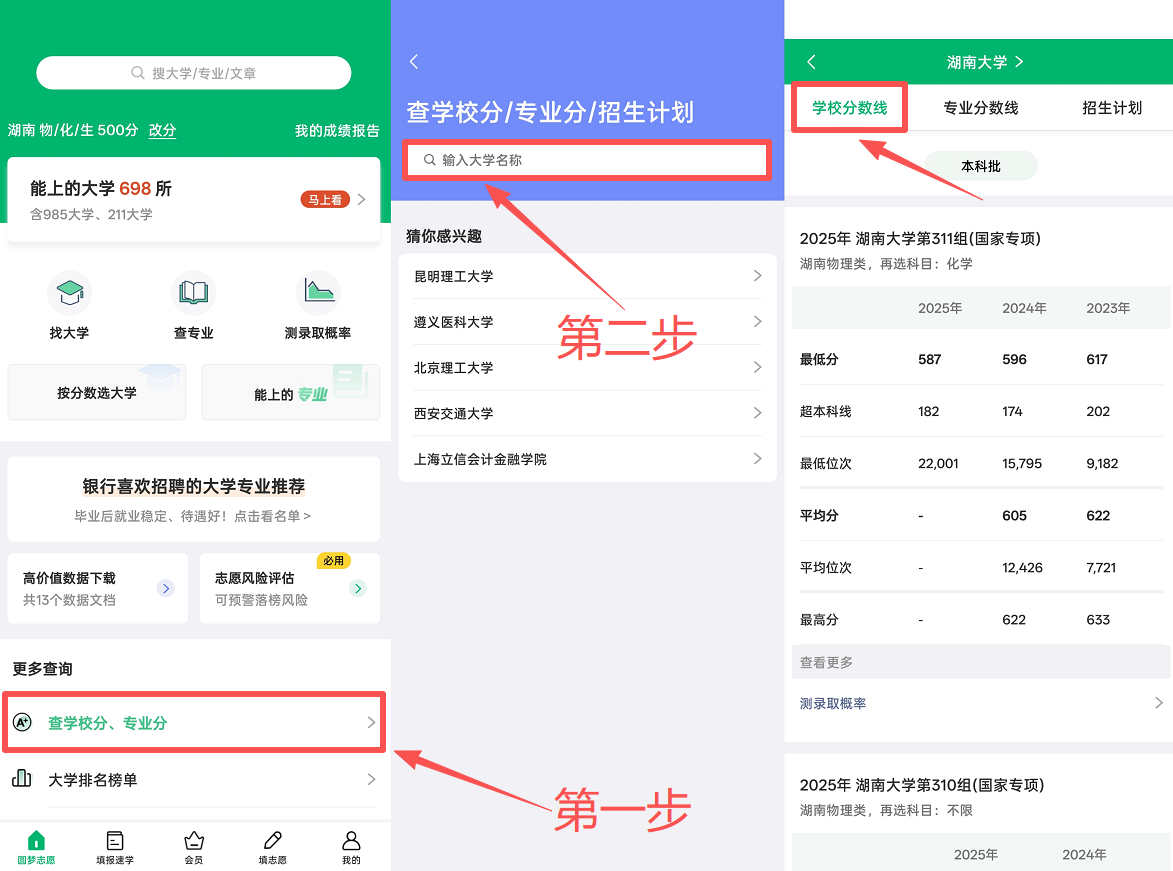Click the 改分 link next to score

(162, 130)
